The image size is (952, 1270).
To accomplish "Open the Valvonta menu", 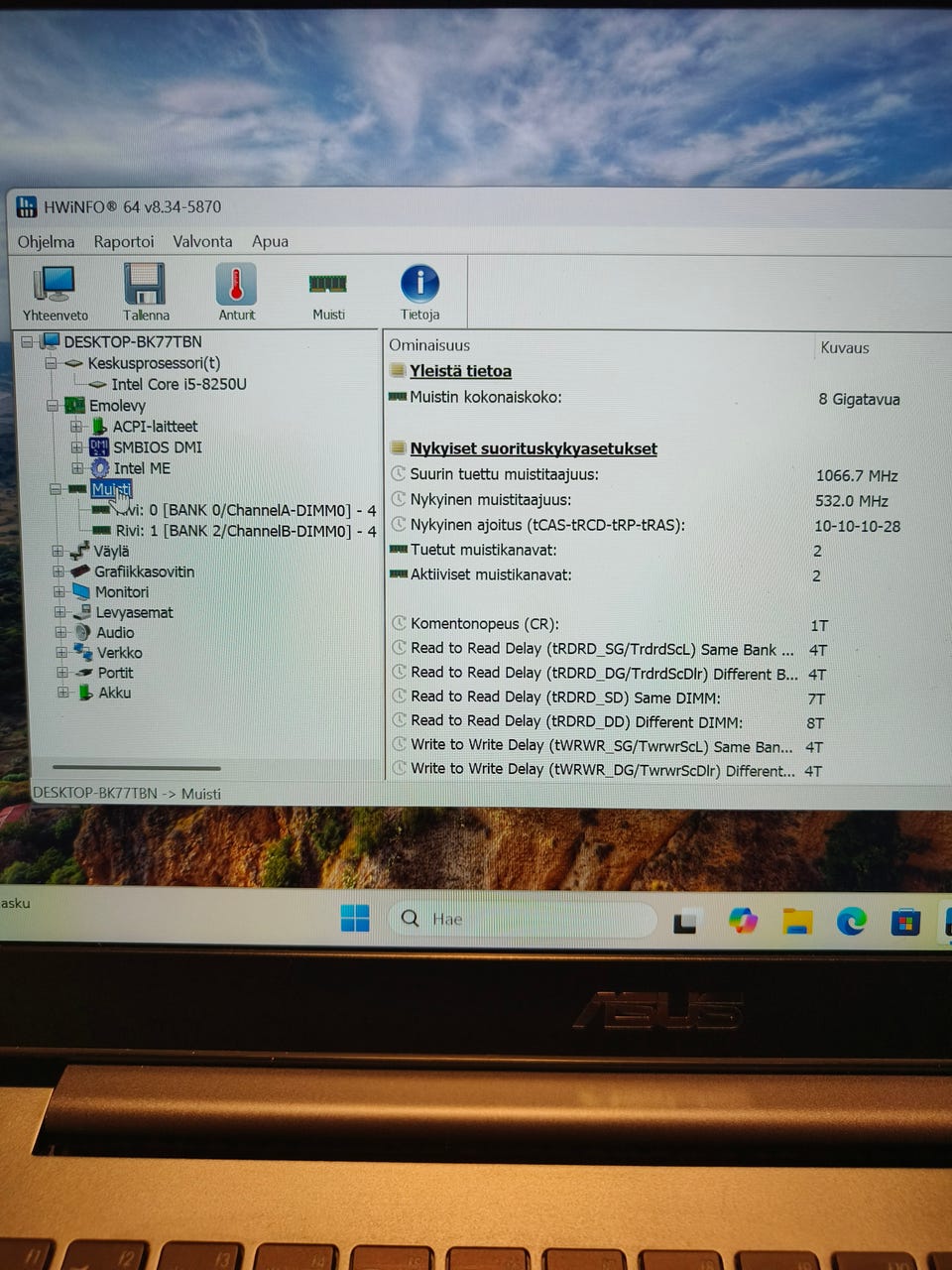I will pos(202,241).
